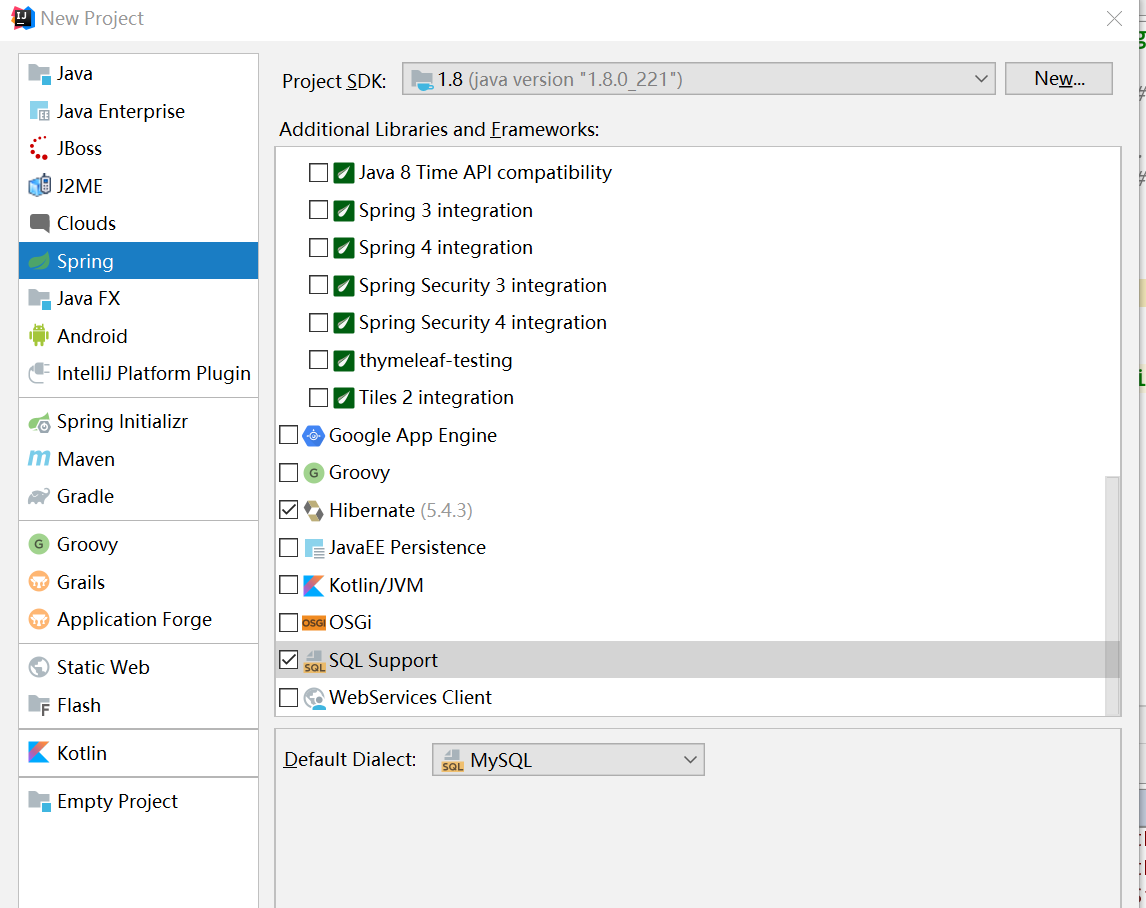
Task: Enable JavaEE Persistence checkbox
Action: click(x=289, y=548)
